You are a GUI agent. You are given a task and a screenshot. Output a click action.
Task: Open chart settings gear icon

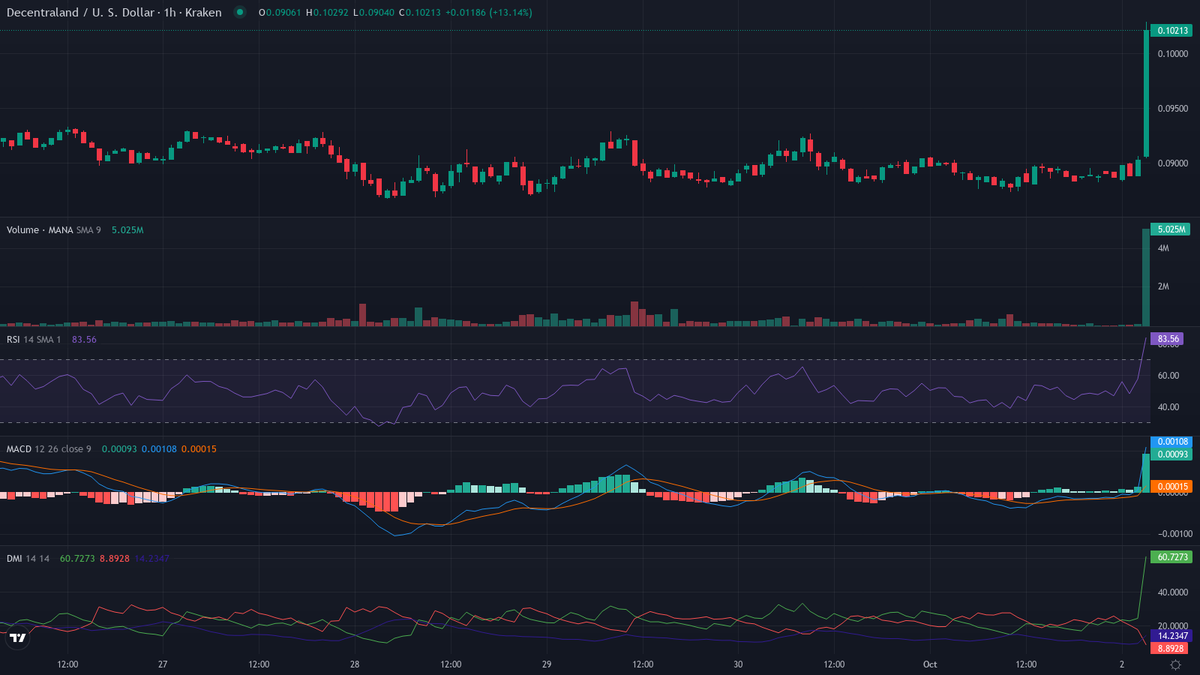pos(1174,664)
